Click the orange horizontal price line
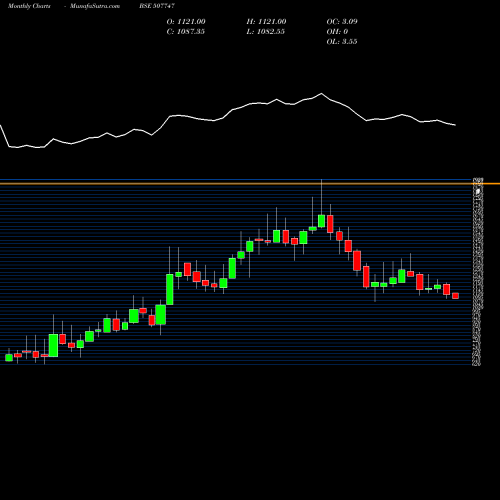This screenshot has height=500, width=500. point(250,184)
